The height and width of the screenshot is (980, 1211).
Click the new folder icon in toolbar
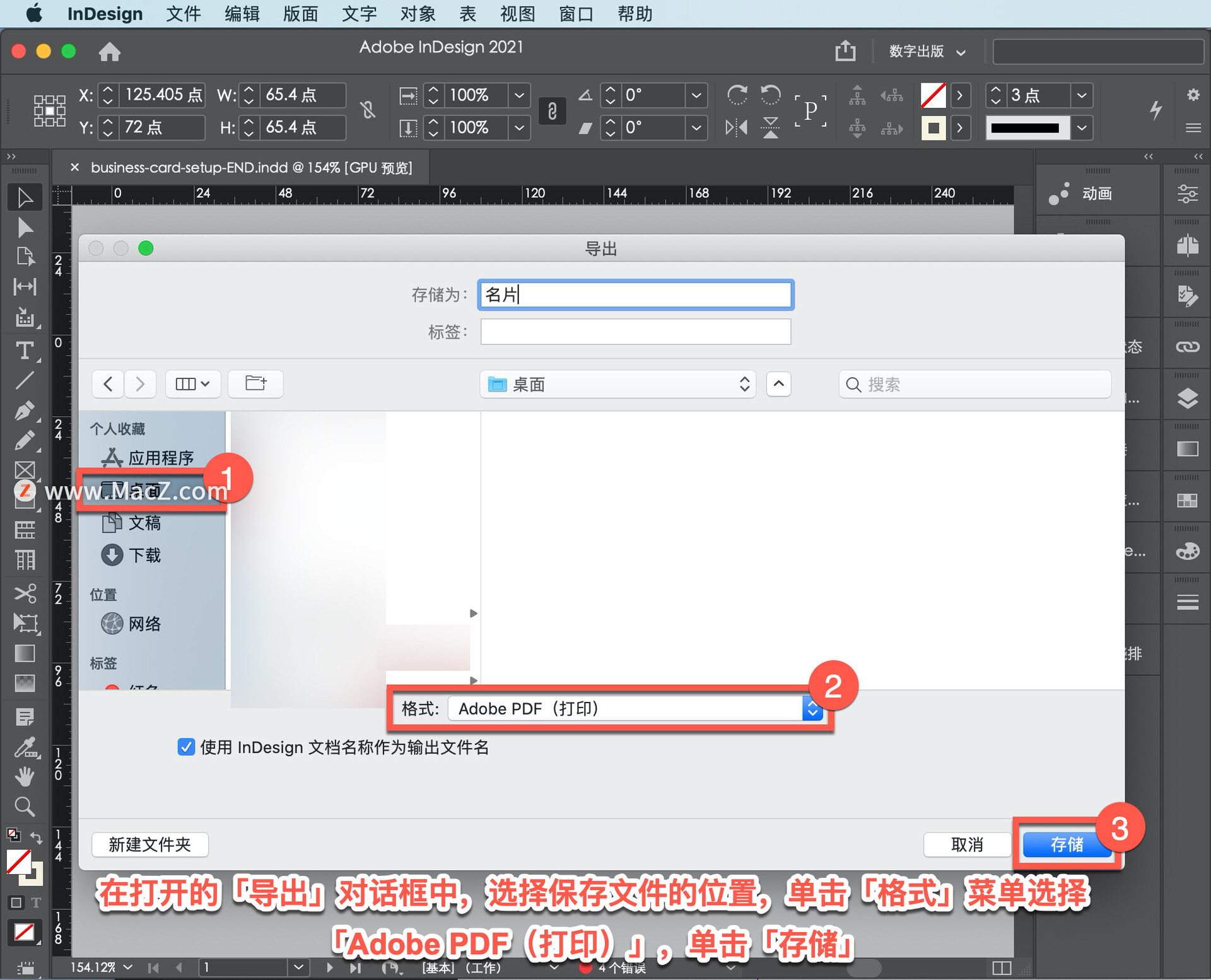[x=255, y=383]
